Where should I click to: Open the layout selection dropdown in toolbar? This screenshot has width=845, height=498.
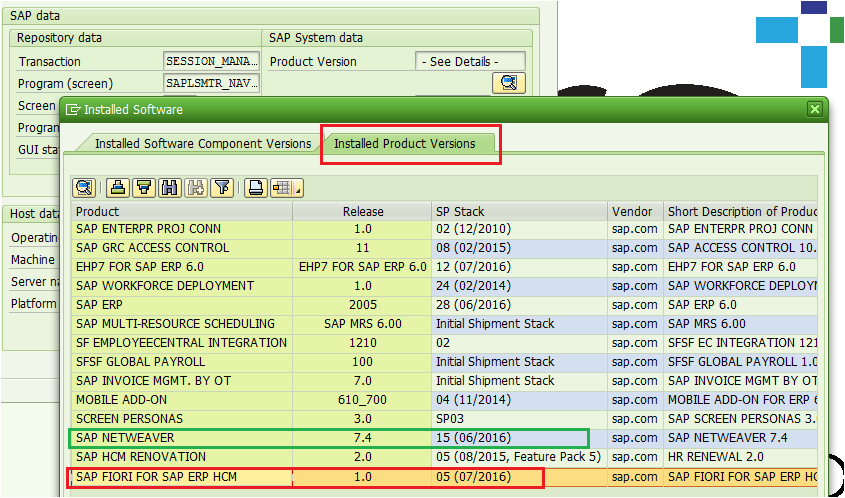(286, 188)
